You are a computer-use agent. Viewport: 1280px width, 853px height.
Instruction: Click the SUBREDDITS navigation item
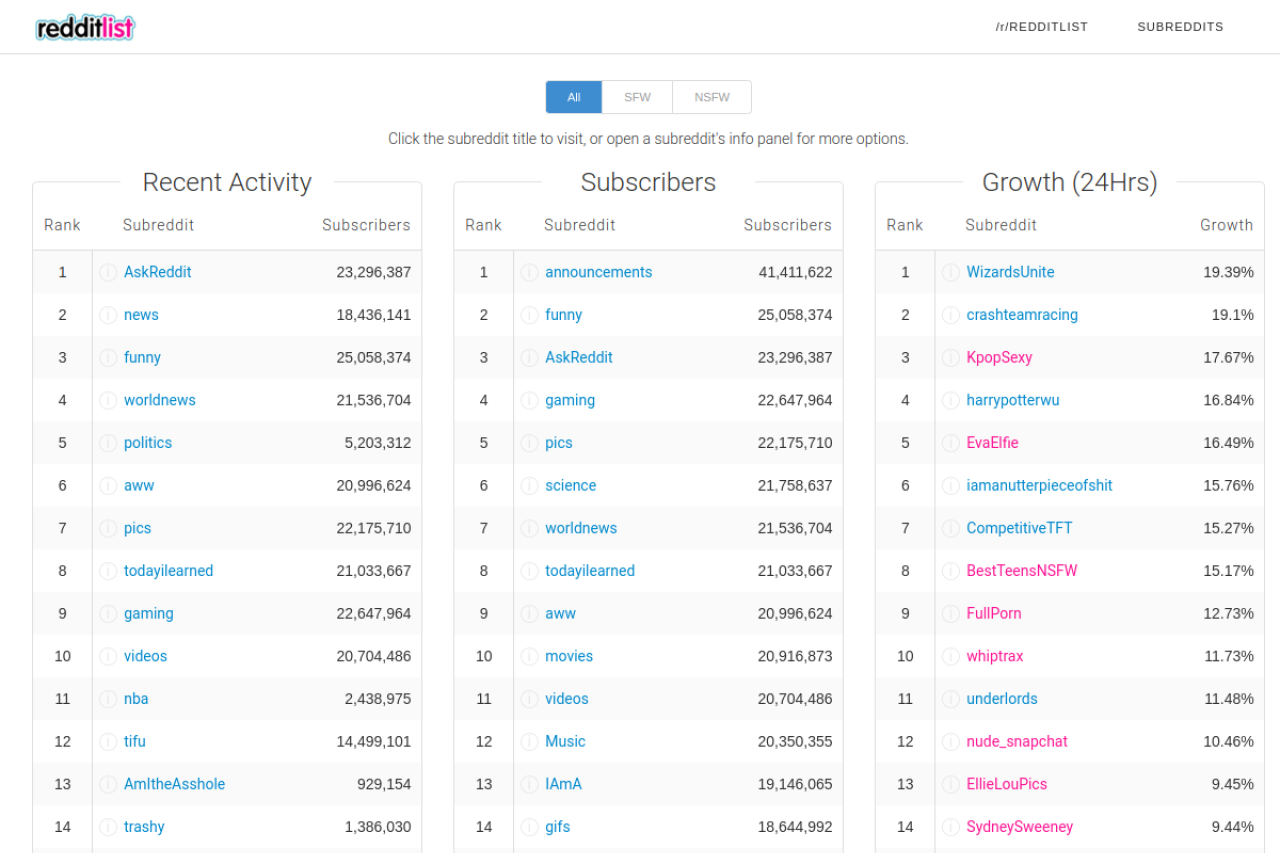click(x=1180, y=27)
